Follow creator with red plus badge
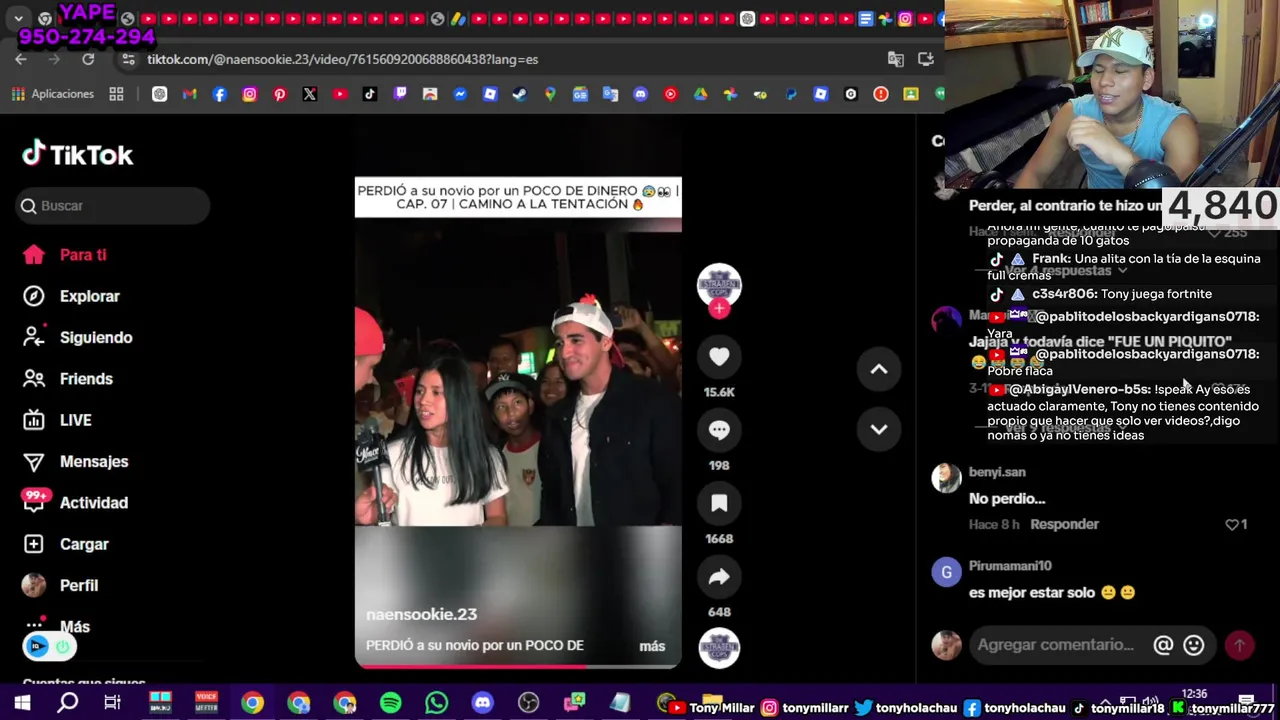Viewport: 1280px width, 720px height. 719,309
